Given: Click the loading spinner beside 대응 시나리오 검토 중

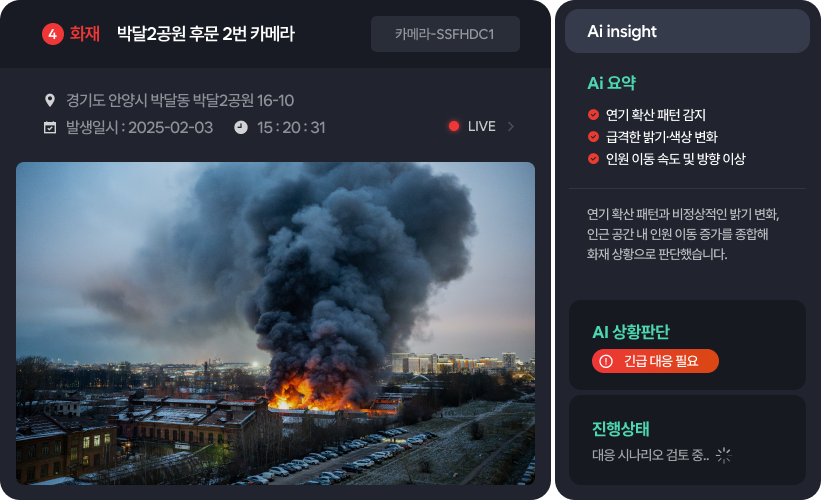Looking at the screenshot, I should point(724,455).
